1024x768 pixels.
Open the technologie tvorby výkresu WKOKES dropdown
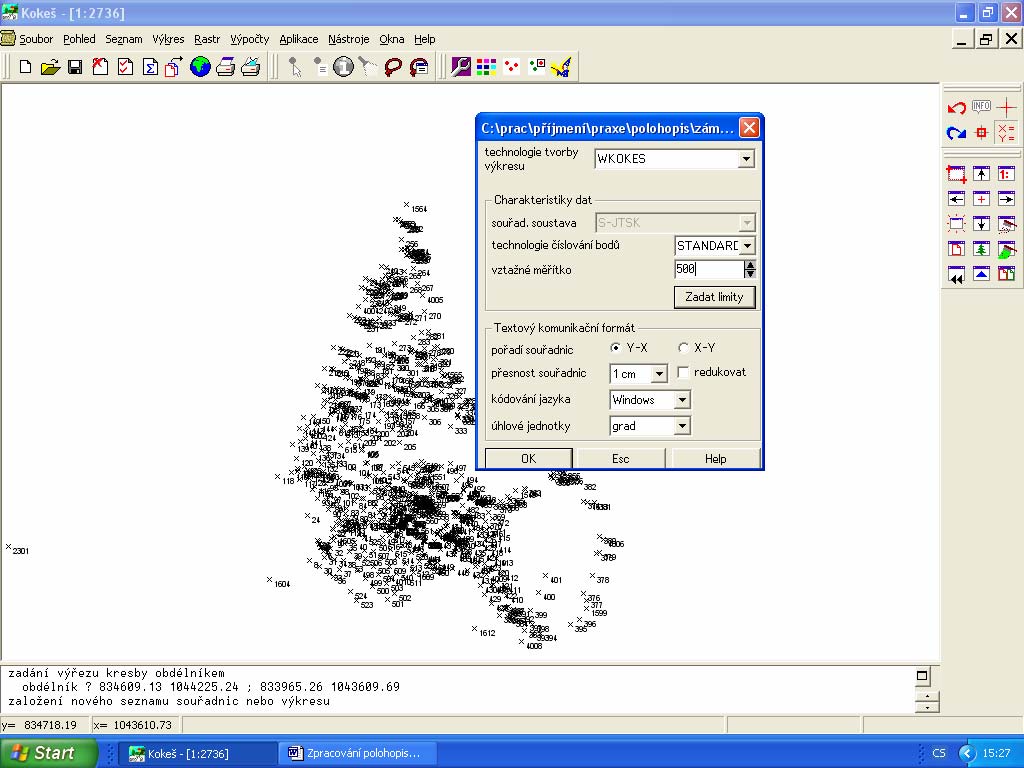pos(746,159)
